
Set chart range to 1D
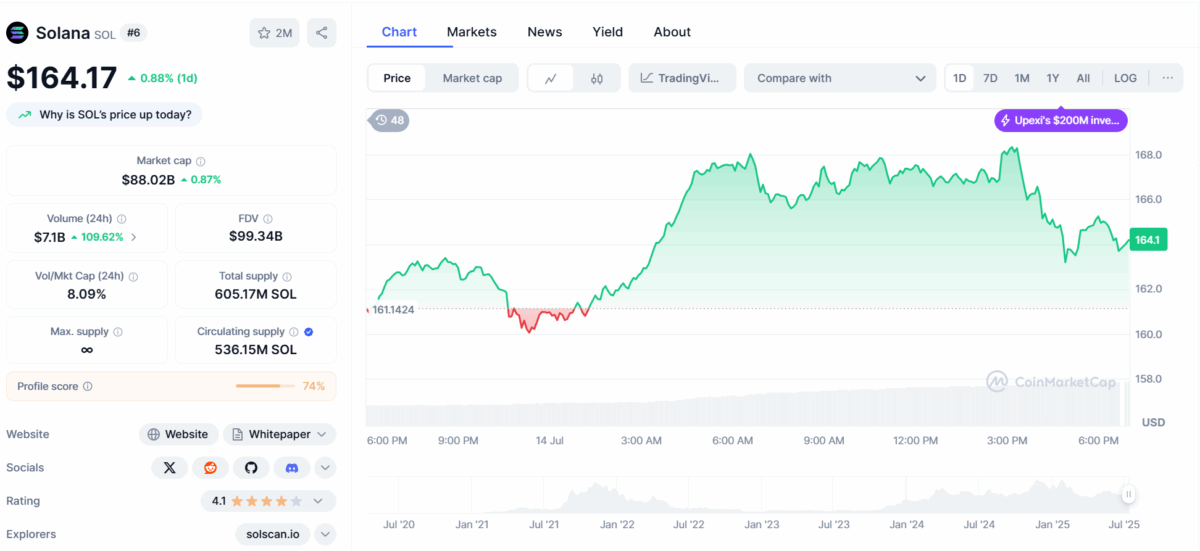(959, 78)
